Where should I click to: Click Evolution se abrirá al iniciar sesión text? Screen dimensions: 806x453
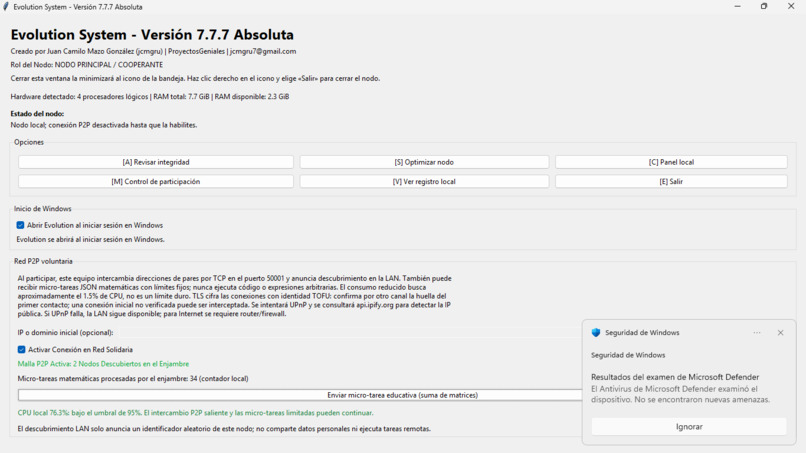90,240
